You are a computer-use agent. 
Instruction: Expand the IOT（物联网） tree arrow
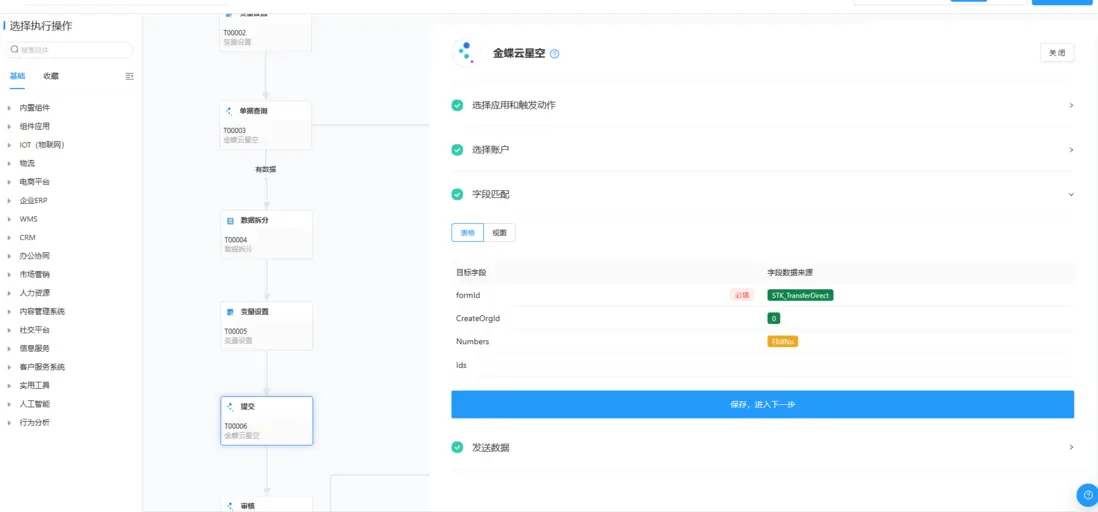point(9,145)
